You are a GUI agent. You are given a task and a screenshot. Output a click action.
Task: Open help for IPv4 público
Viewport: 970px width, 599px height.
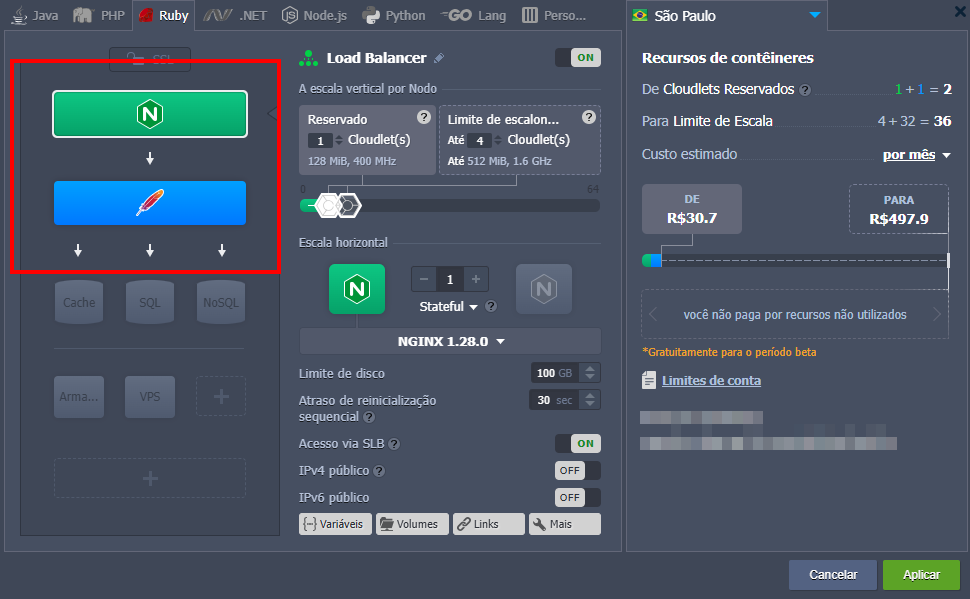click(379, 471)
